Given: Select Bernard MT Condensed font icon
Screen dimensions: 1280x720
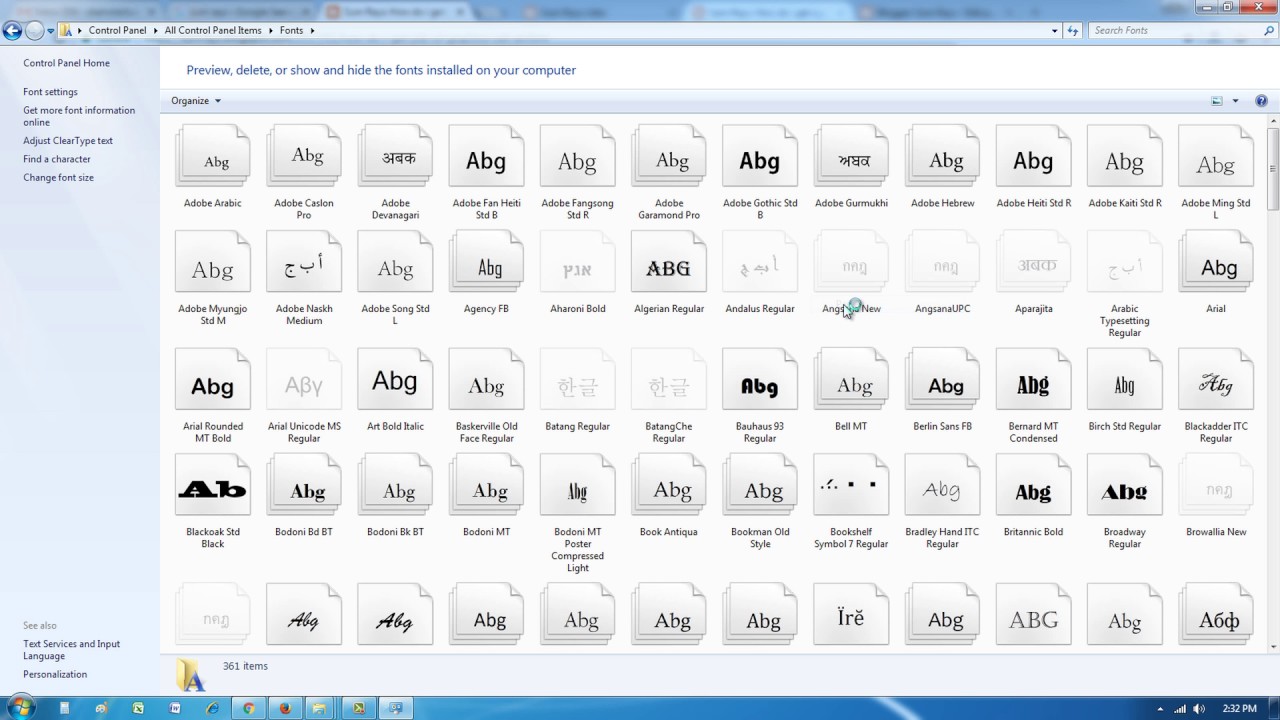Looking at the screenshot, I should click(x=1033, y=381).
